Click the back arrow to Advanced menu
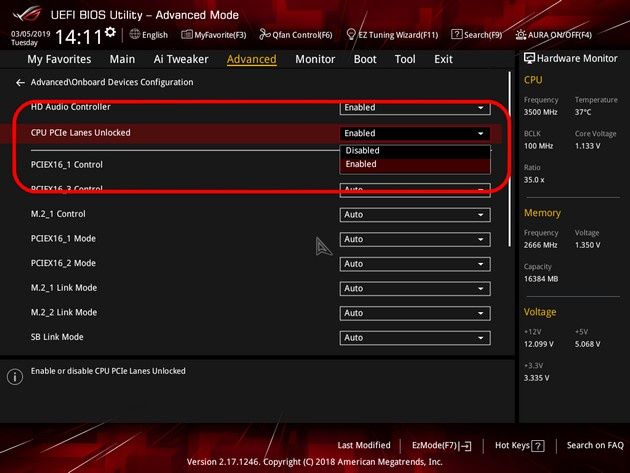Screen dimensions: 630x473 click(x=20, y=82)
